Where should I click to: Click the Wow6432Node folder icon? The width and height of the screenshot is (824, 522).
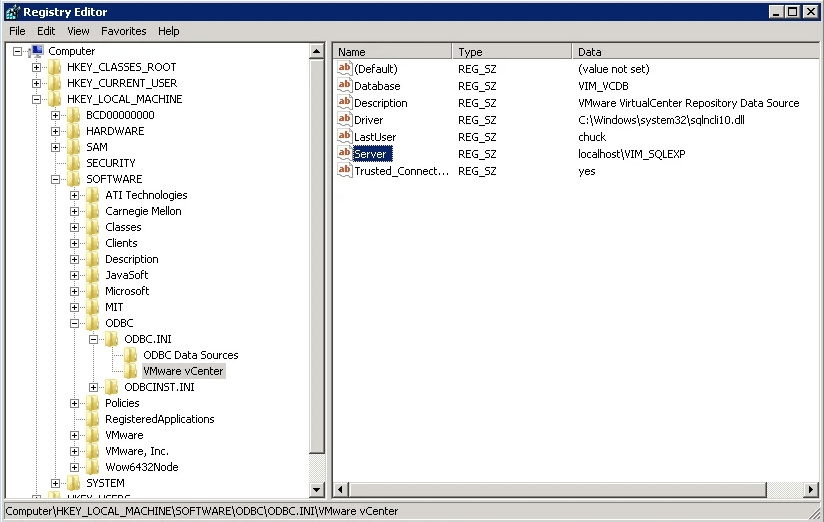click(92, 467)
